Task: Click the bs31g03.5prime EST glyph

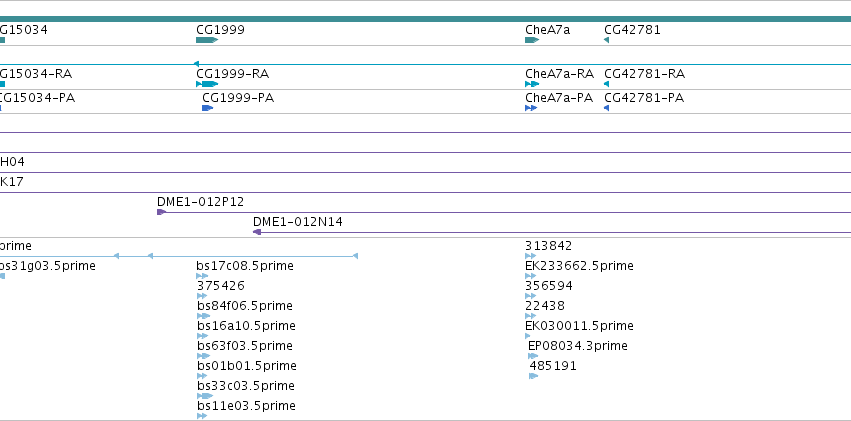Action: pyautogui.click(x=2, y=276)
